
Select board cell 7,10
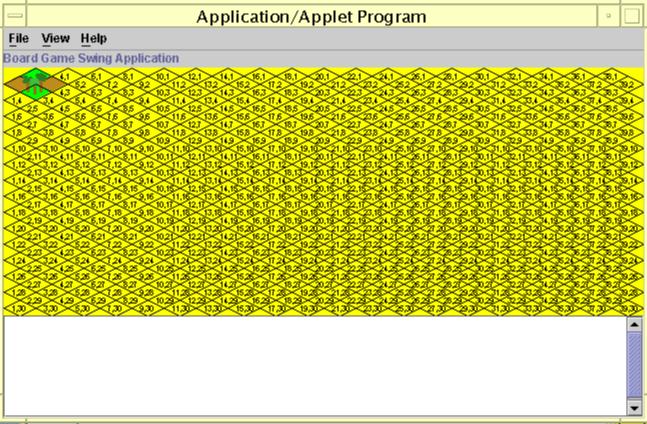115,148
